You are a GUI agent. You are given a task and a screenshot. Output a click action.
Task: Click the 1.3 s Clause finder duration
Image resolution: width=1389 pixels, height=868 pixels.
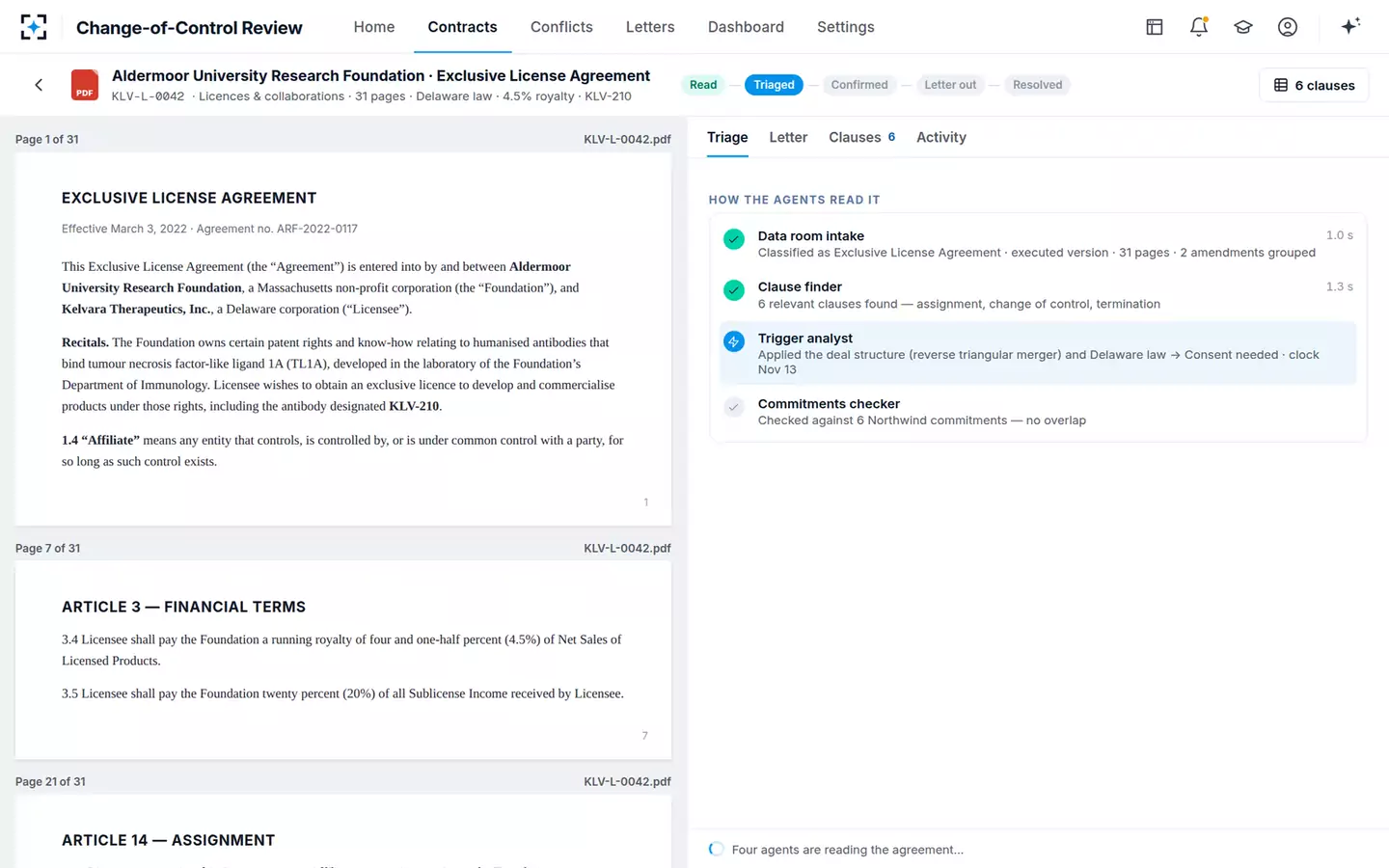[x=1339, y=286]
